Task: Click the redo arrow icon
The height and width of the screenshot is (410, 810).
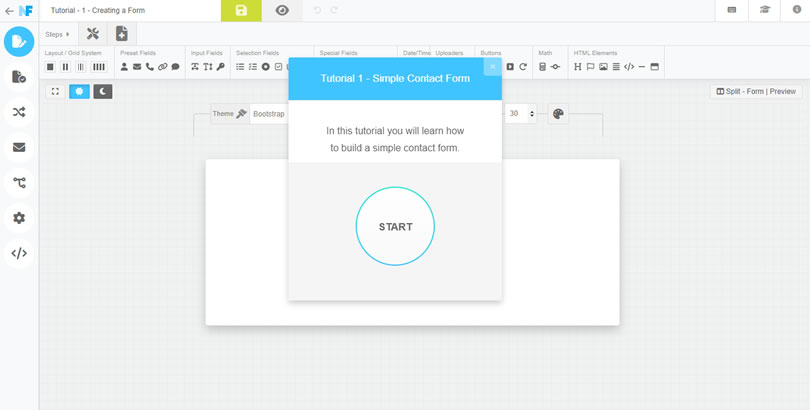Action: [x=334, y=10]
